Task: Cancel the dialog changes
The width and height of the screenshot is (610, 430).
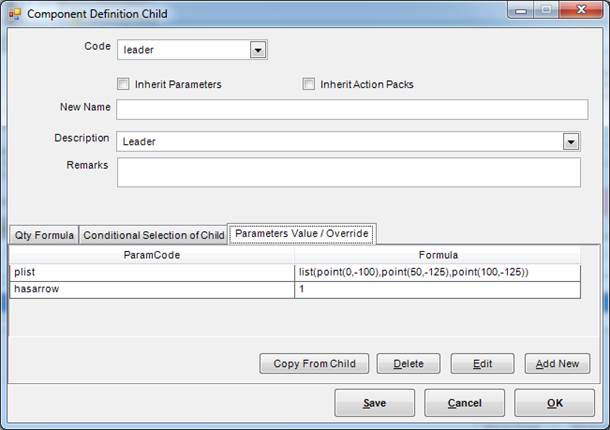Action: [464, 403]
